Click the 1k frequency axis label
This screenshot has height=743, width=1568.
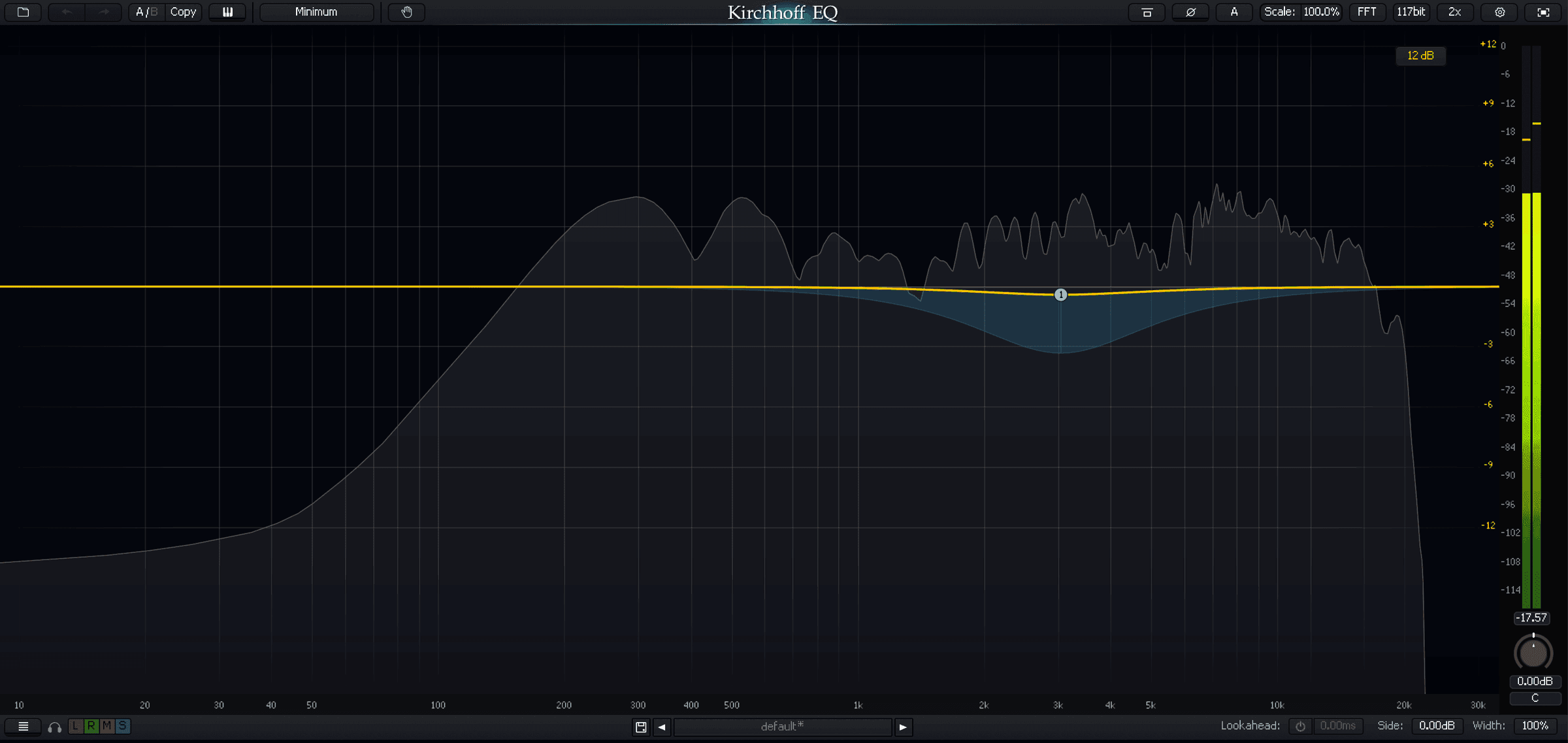click(858, 705)
